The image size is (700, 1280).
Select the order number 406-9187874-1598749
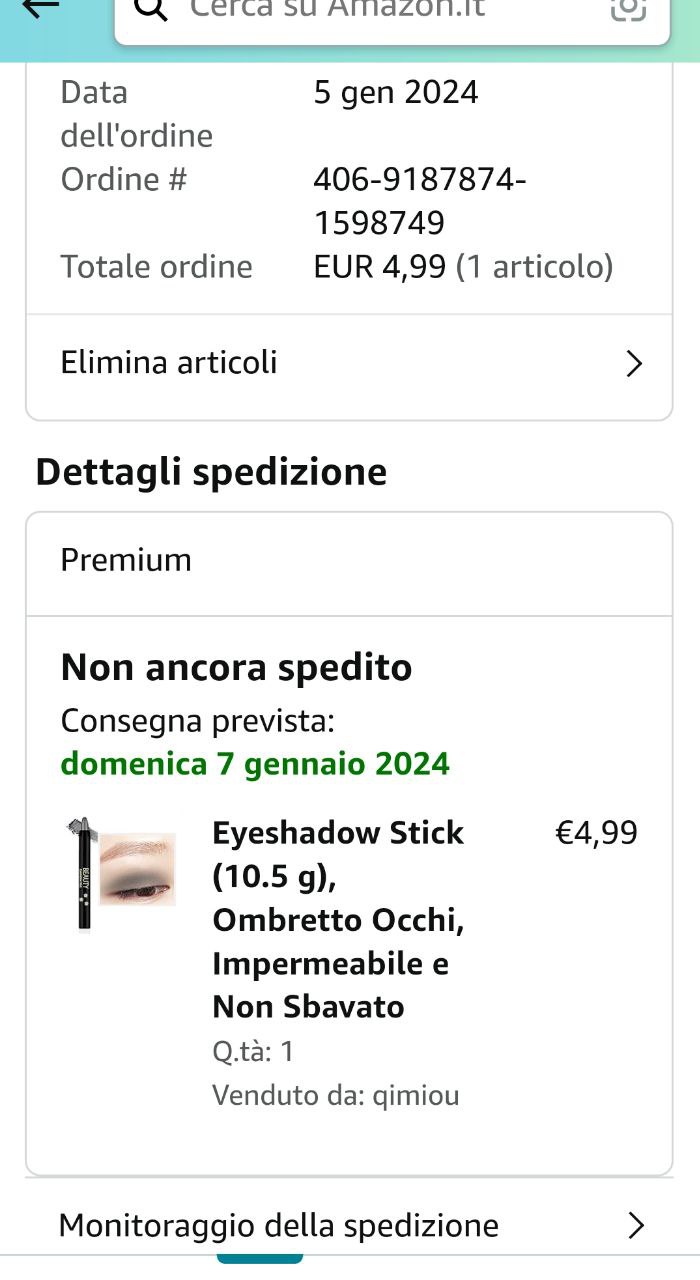[420, 201]
